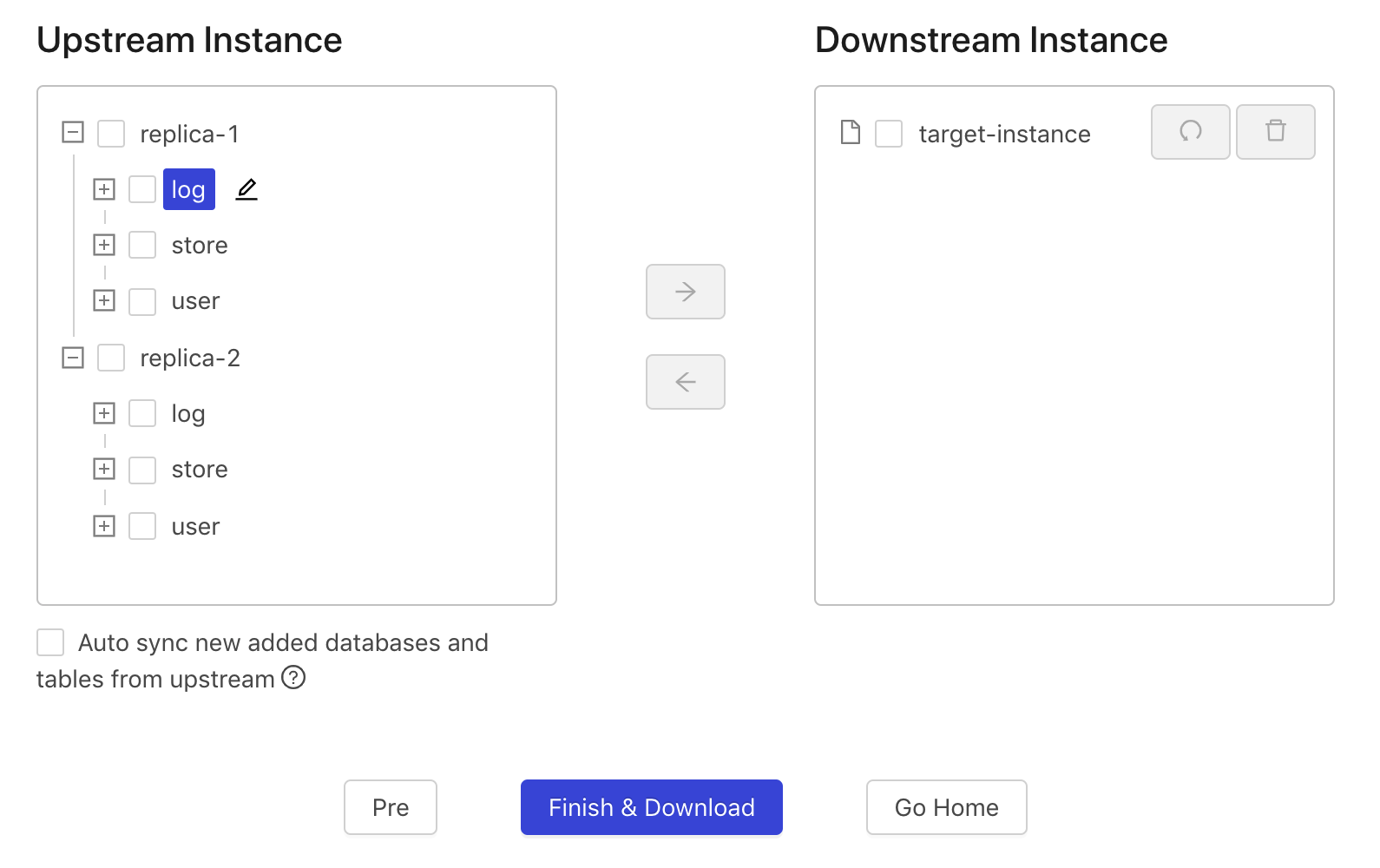Select the store label under replica-2
This screenshot has height=868, width=1380.
tap(200, 470)
